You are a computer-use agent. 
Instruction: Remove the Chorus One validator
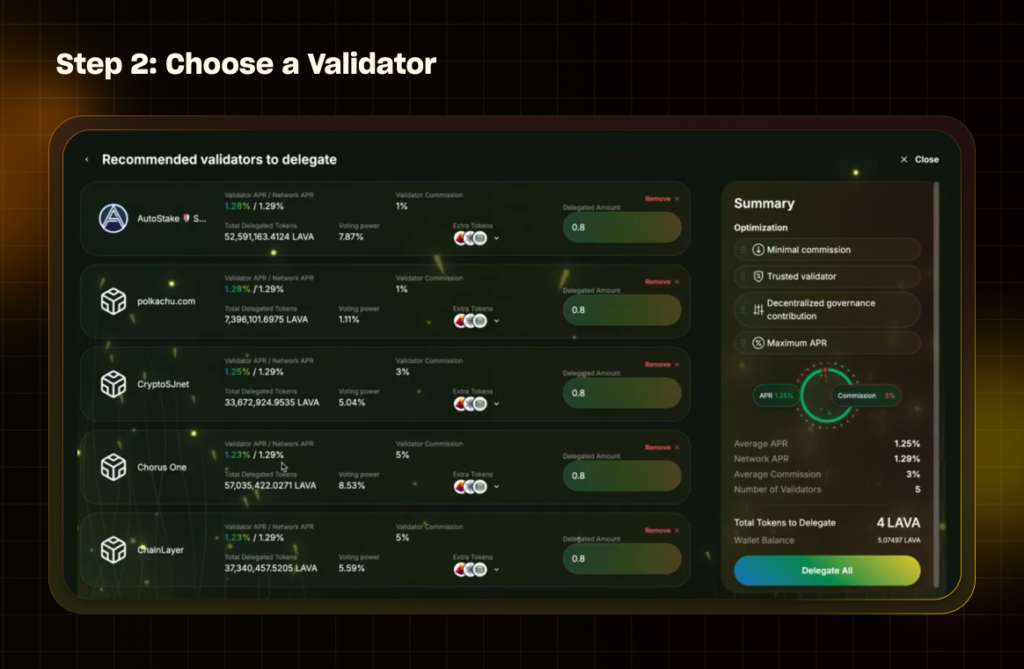662,448
